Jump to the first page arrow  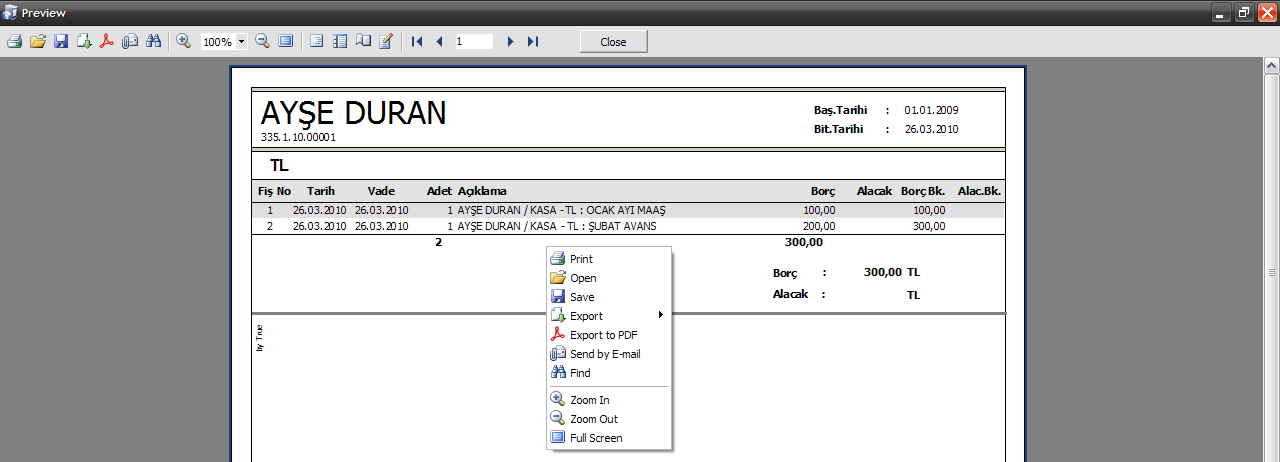tap(417, 42)
